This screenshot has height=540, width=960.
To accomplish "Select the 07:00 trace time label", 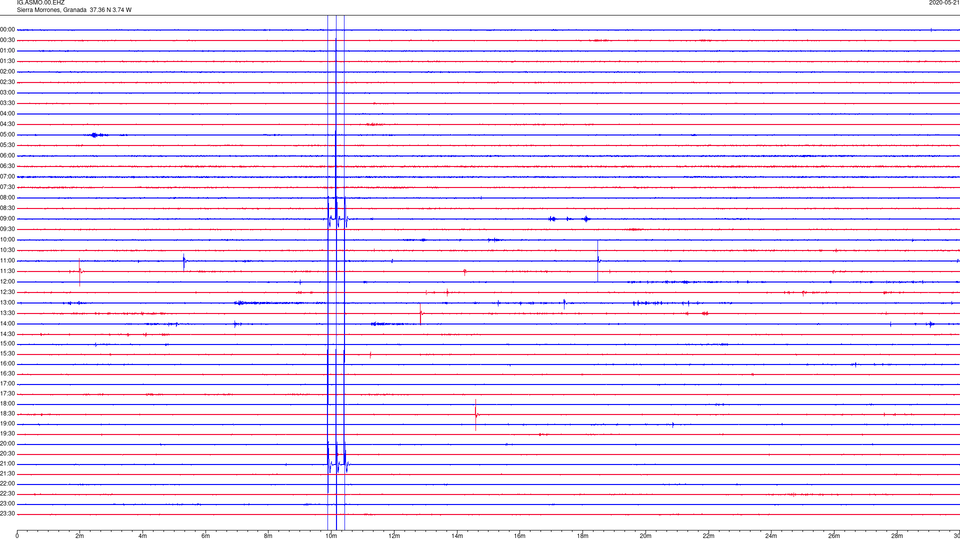I will point(7,176).
